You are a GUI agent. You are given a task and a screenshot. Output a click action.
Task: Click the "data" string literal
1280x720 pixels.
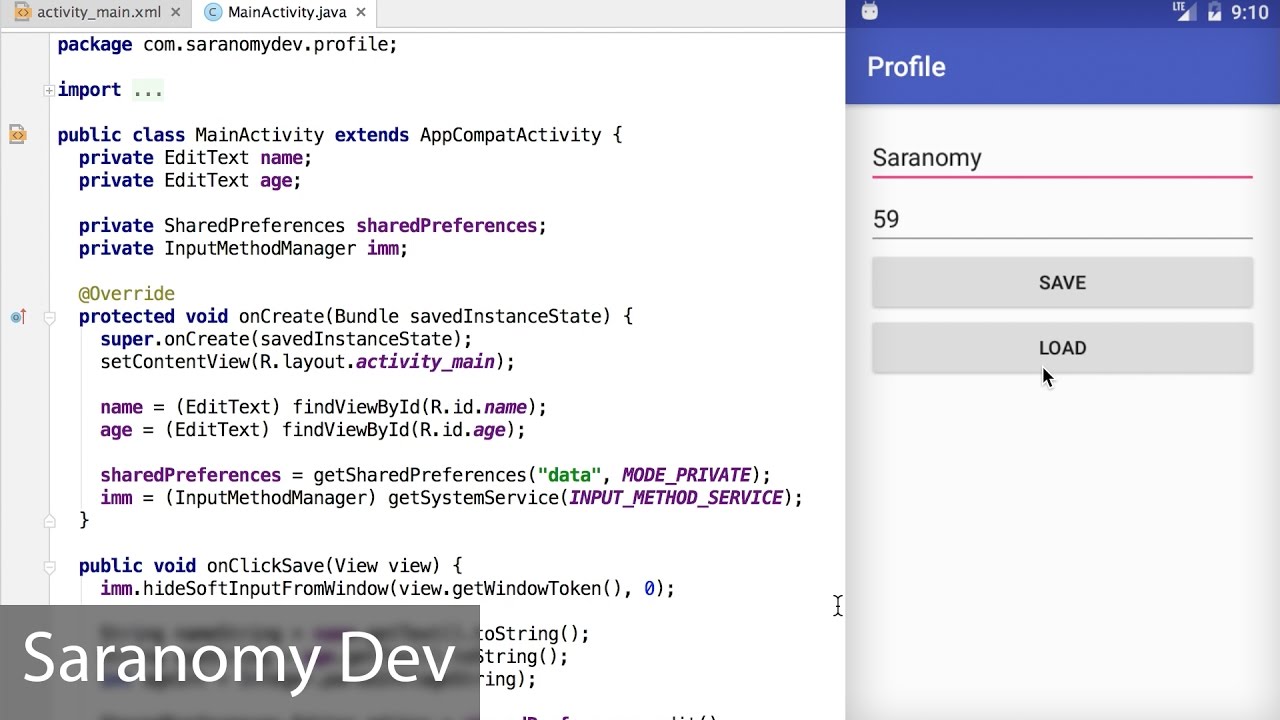click(569, 475)
